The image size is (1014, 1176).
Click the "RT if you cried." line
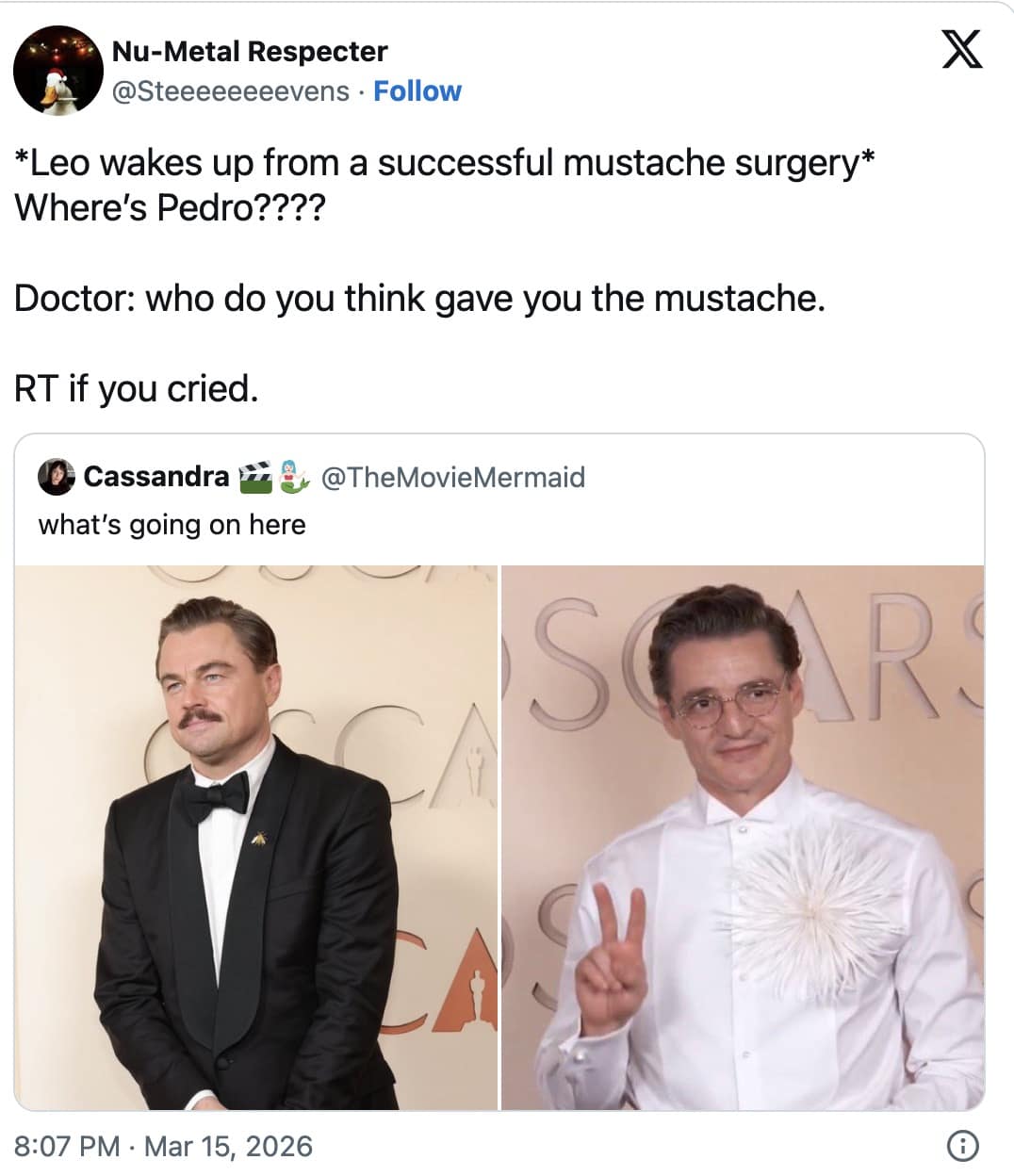tap(137, 388)
